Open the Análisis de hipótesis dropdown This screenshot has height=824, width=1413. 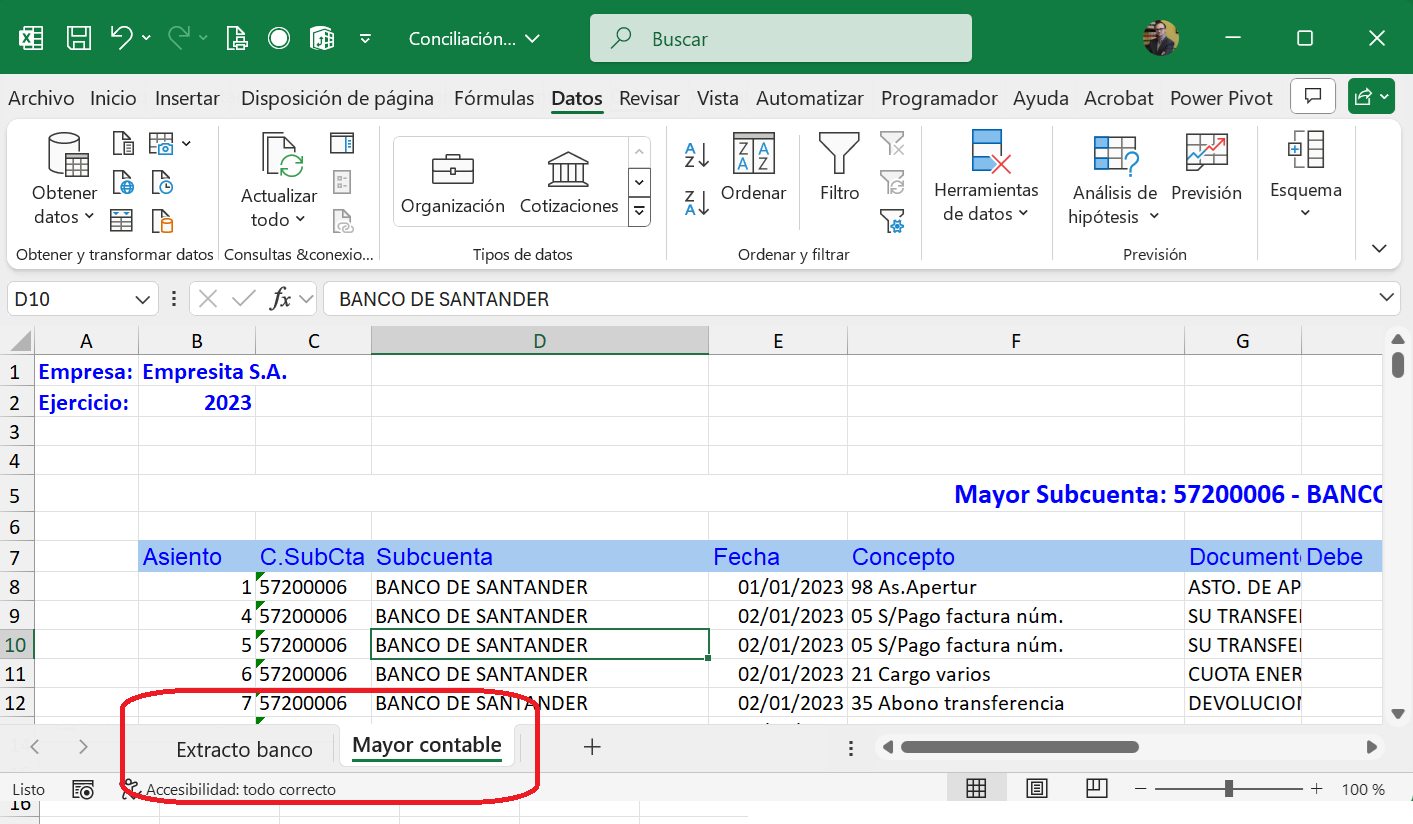(x=1114, y=181)
